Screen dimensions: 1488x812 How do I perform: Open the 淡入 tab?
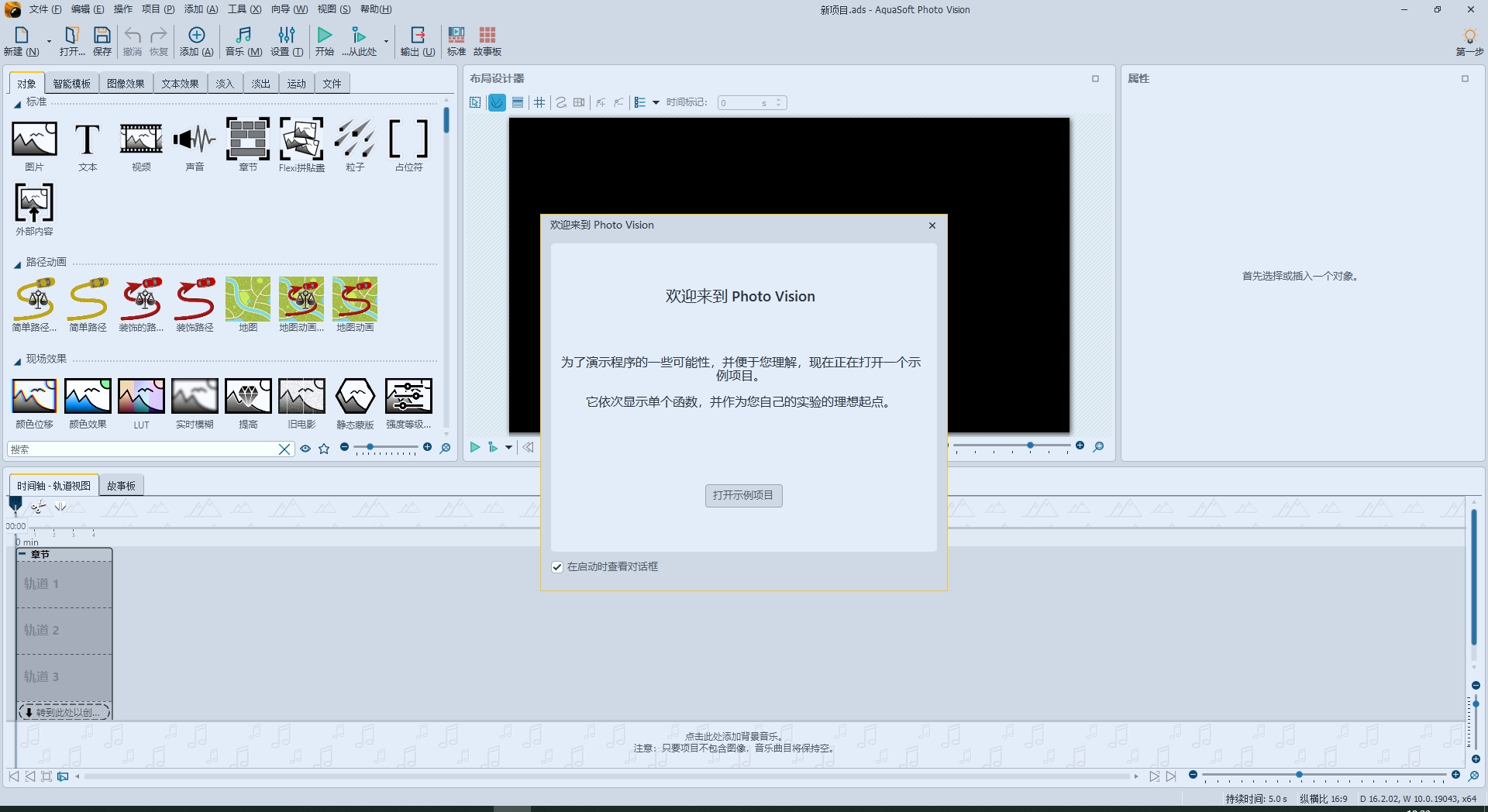point(225,84)
